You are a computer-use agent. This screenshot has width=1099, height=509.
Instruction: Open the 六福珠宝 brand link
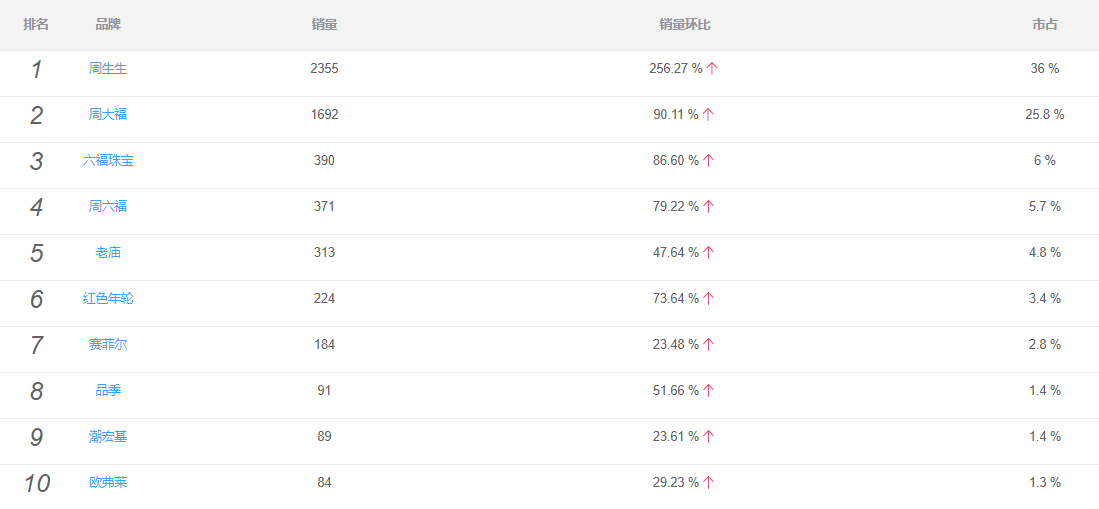108,161
